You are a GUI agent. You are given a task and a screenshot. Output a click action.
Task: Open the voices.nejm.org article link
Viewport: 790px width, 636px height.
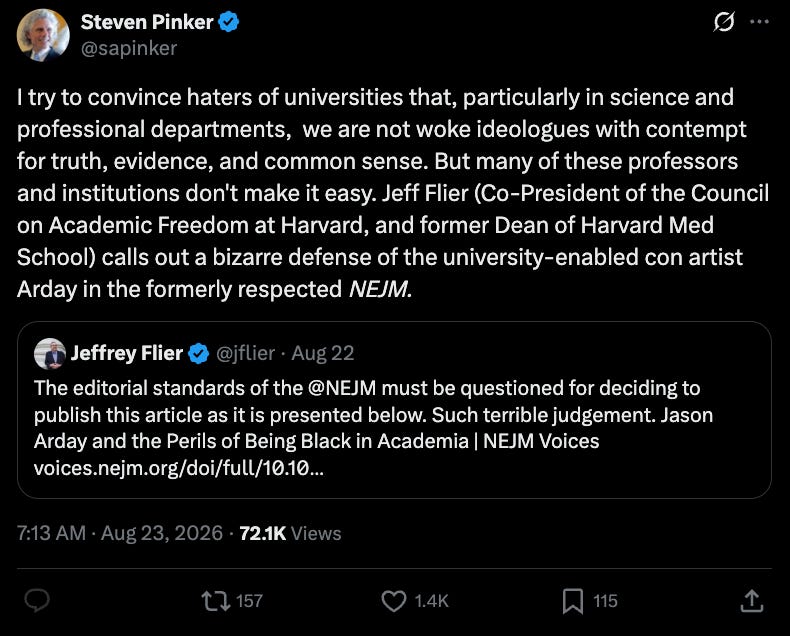pyautogui.click(x=179, y=468)
